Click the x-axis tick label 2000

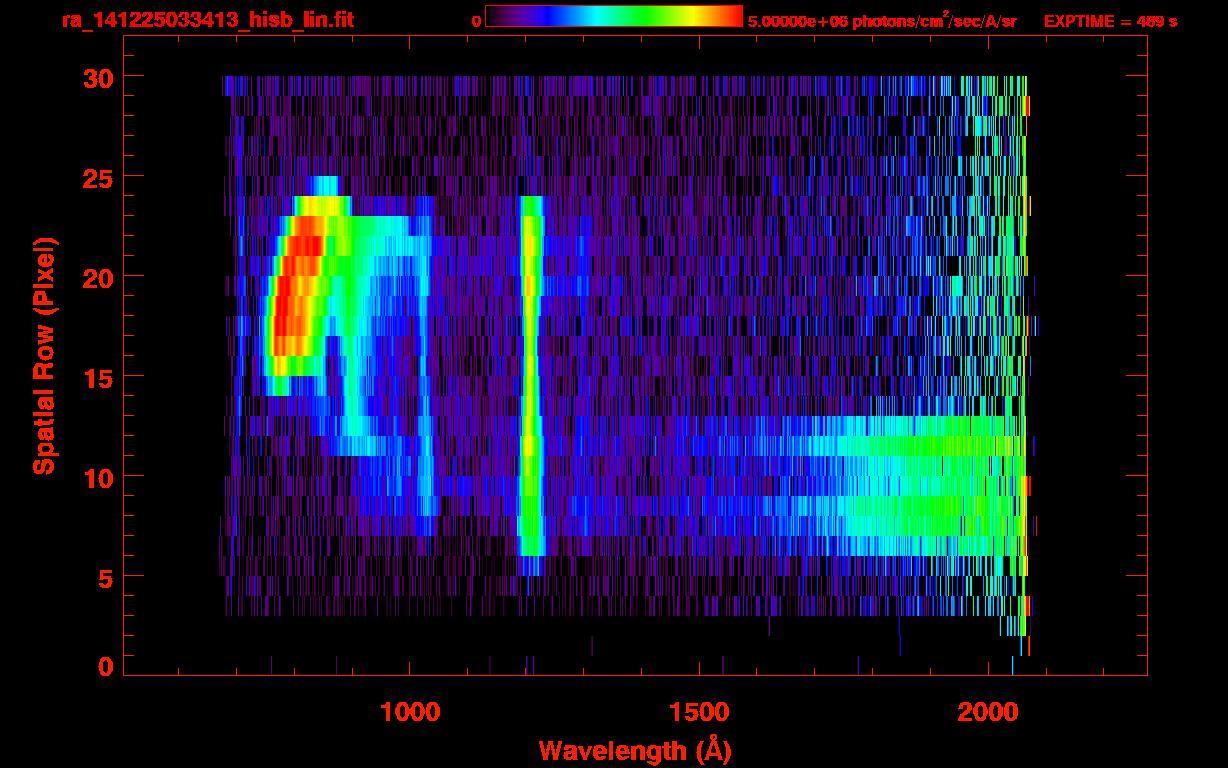point(988,713)
